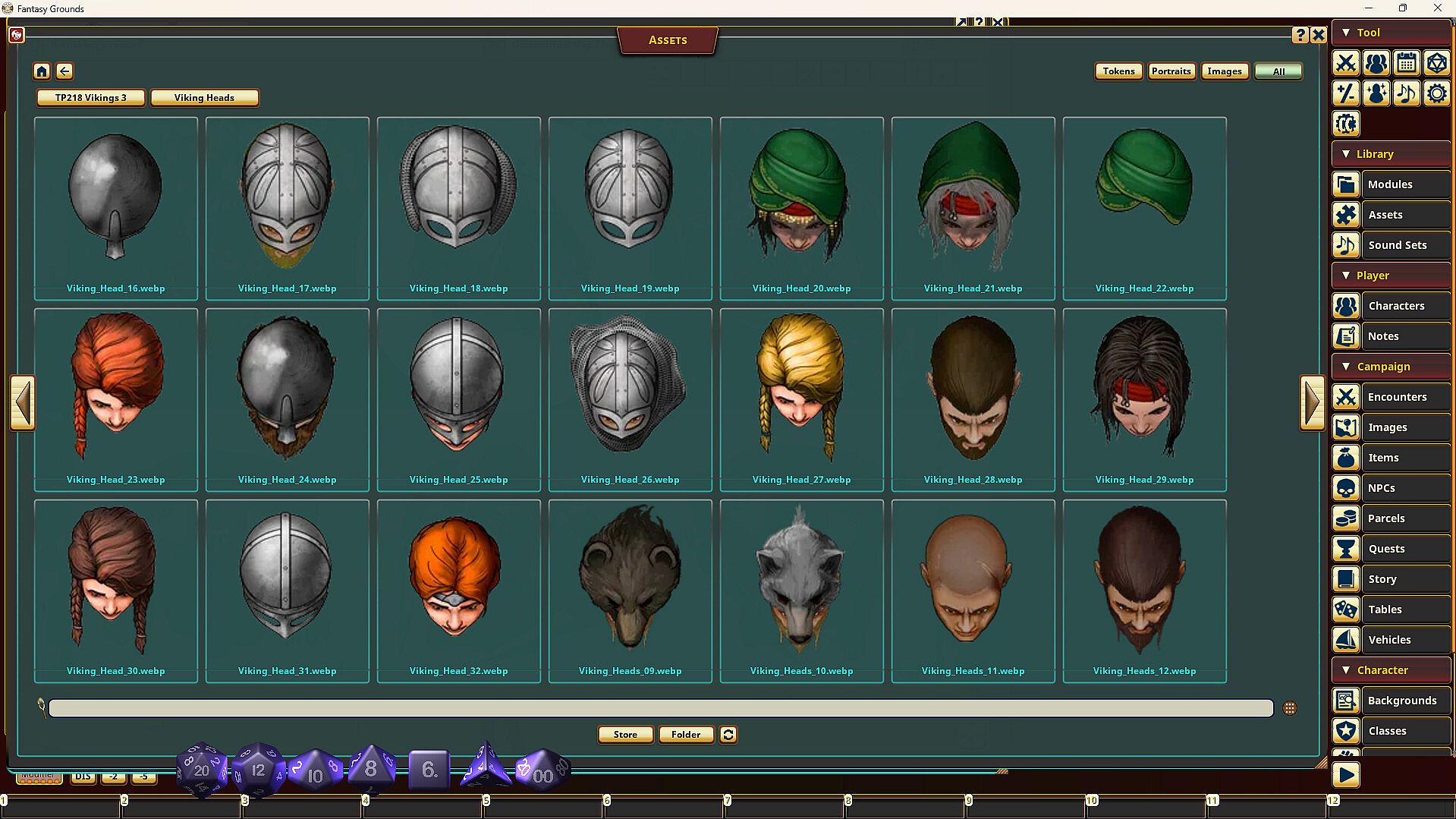Open the d20 dice tool icon
Image resolution: width=1456 pixels, height=819 pixels.
click(x=1437, y=63)
